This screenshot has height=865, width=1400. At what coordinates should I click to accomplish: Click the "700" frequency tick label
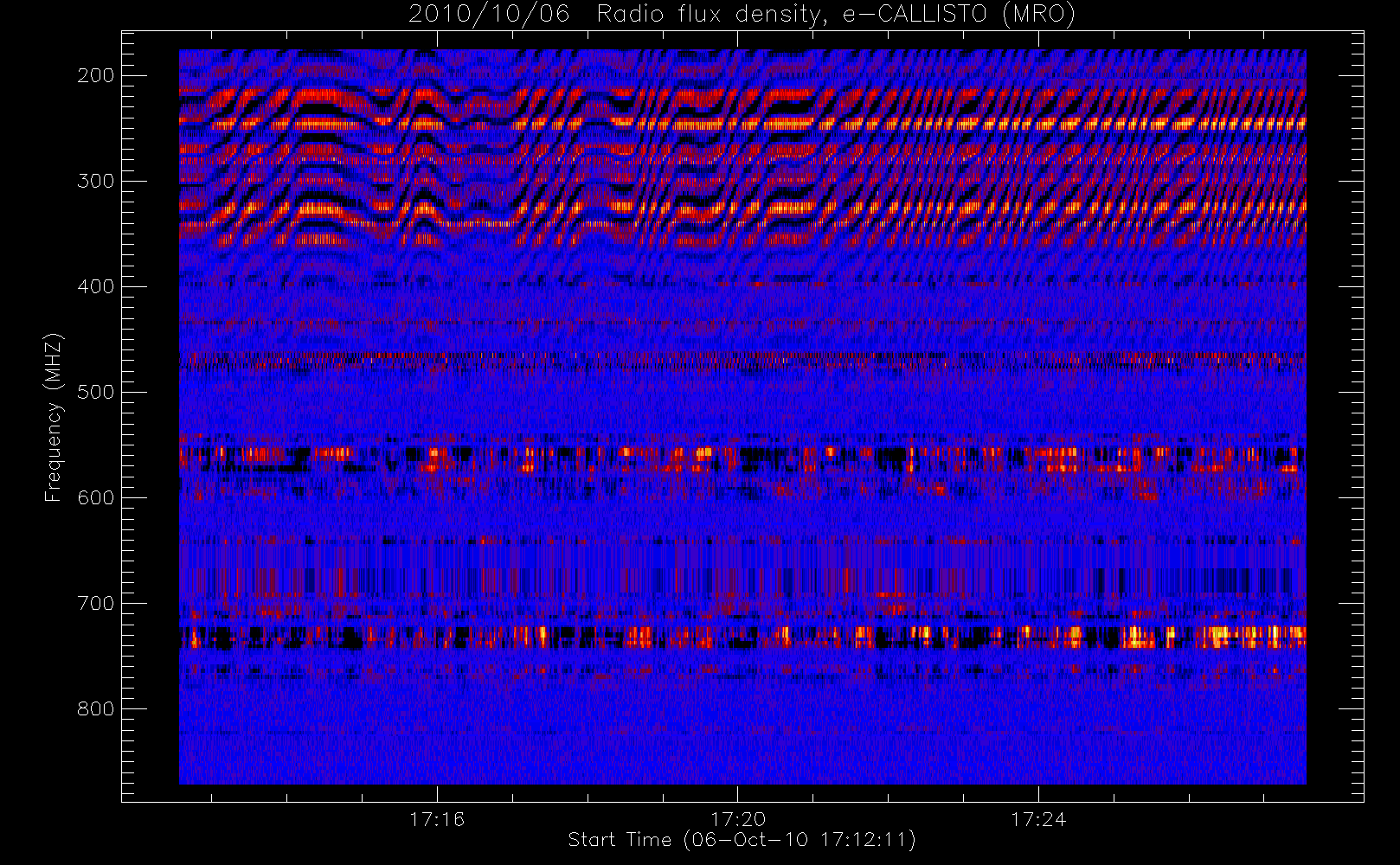tap(96, 603)
